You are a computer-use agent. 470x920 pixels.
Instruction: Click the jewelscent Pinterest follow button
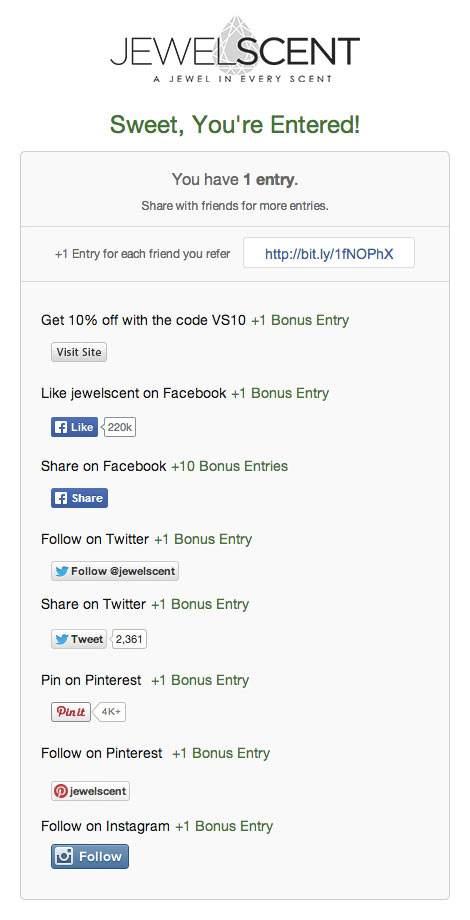coord(90,791)
